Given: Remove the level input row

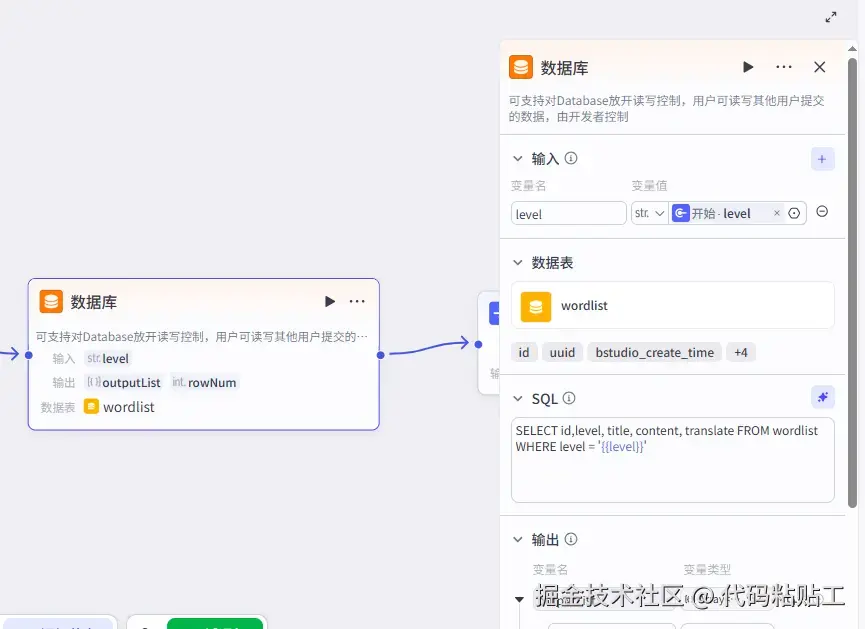Looking at the screenshot, I should pos(822,211).
